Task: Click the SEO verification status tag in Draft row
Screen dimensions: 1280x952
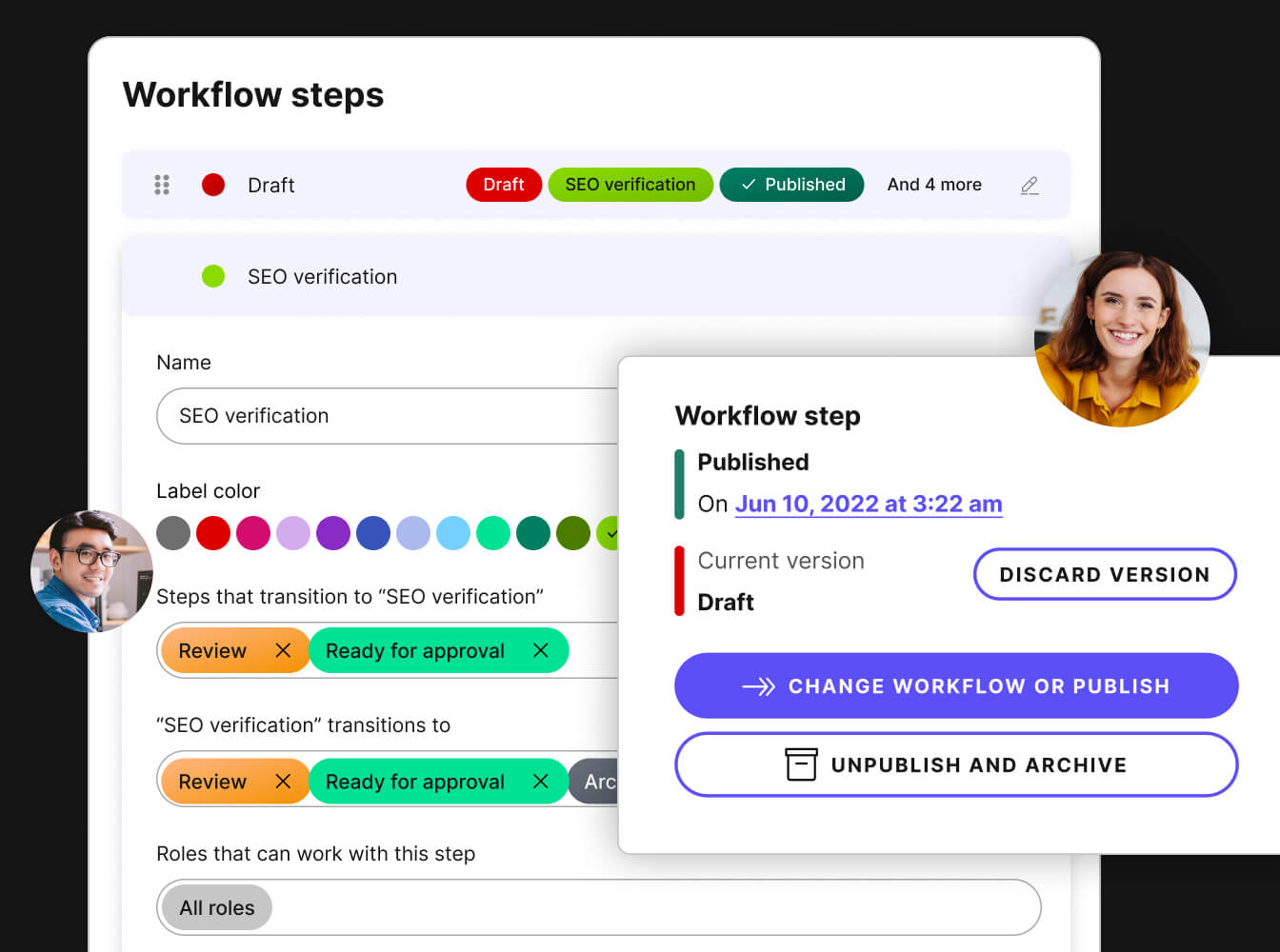Action: (x=630, y=185)
